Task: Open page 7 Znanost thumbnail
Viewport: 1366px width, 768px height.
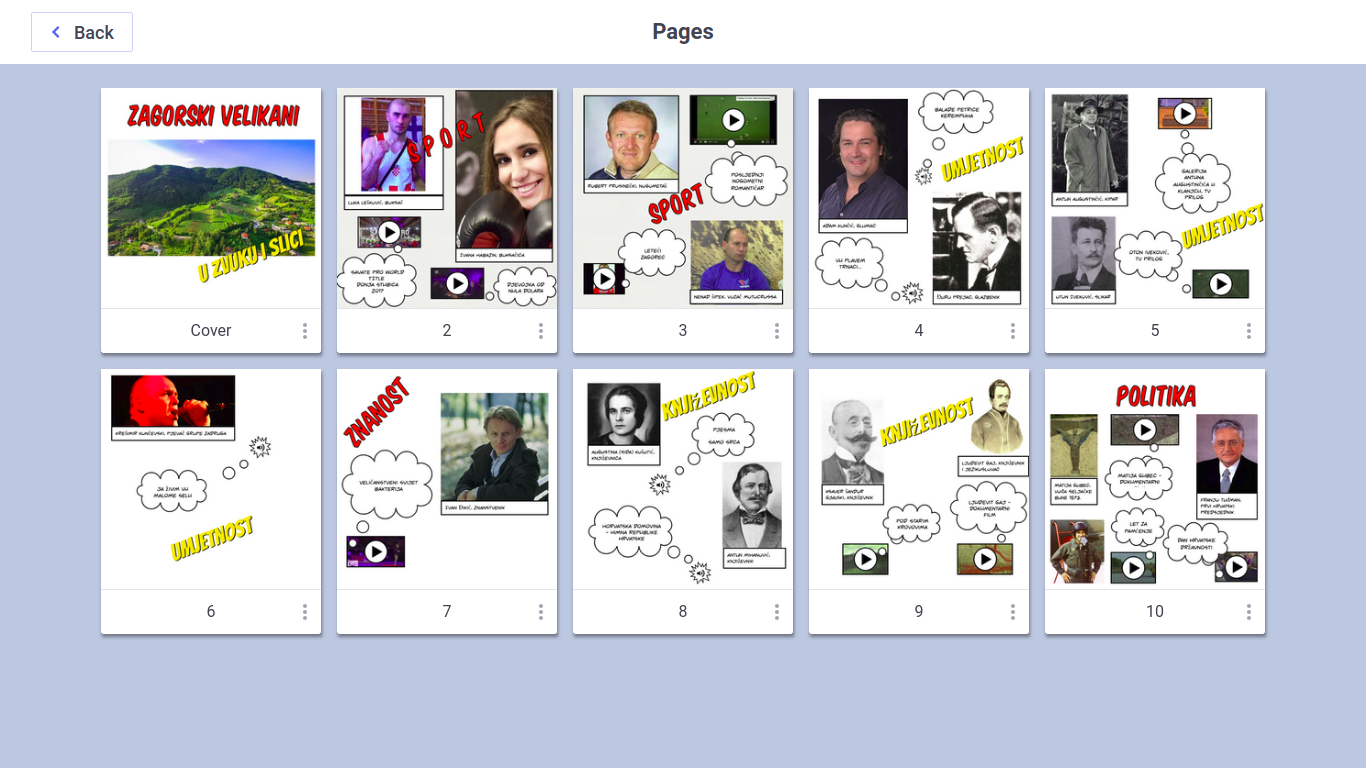Action: [x=447, y=479]
